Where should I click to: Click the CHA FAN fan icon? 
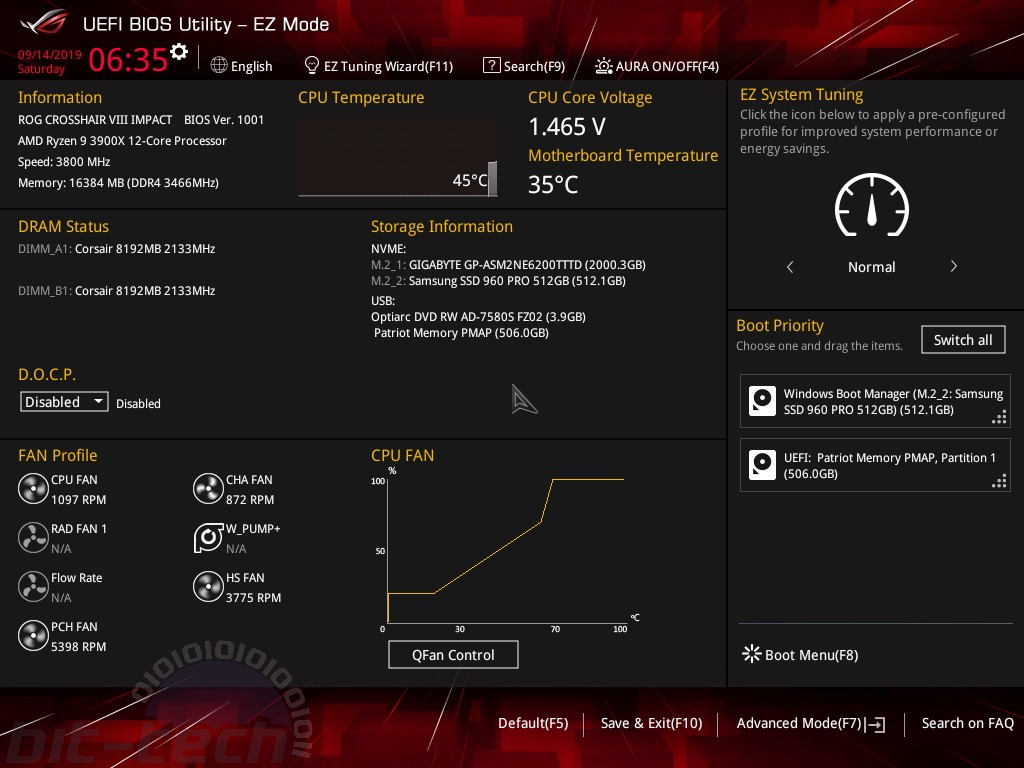tap(208, 488)
